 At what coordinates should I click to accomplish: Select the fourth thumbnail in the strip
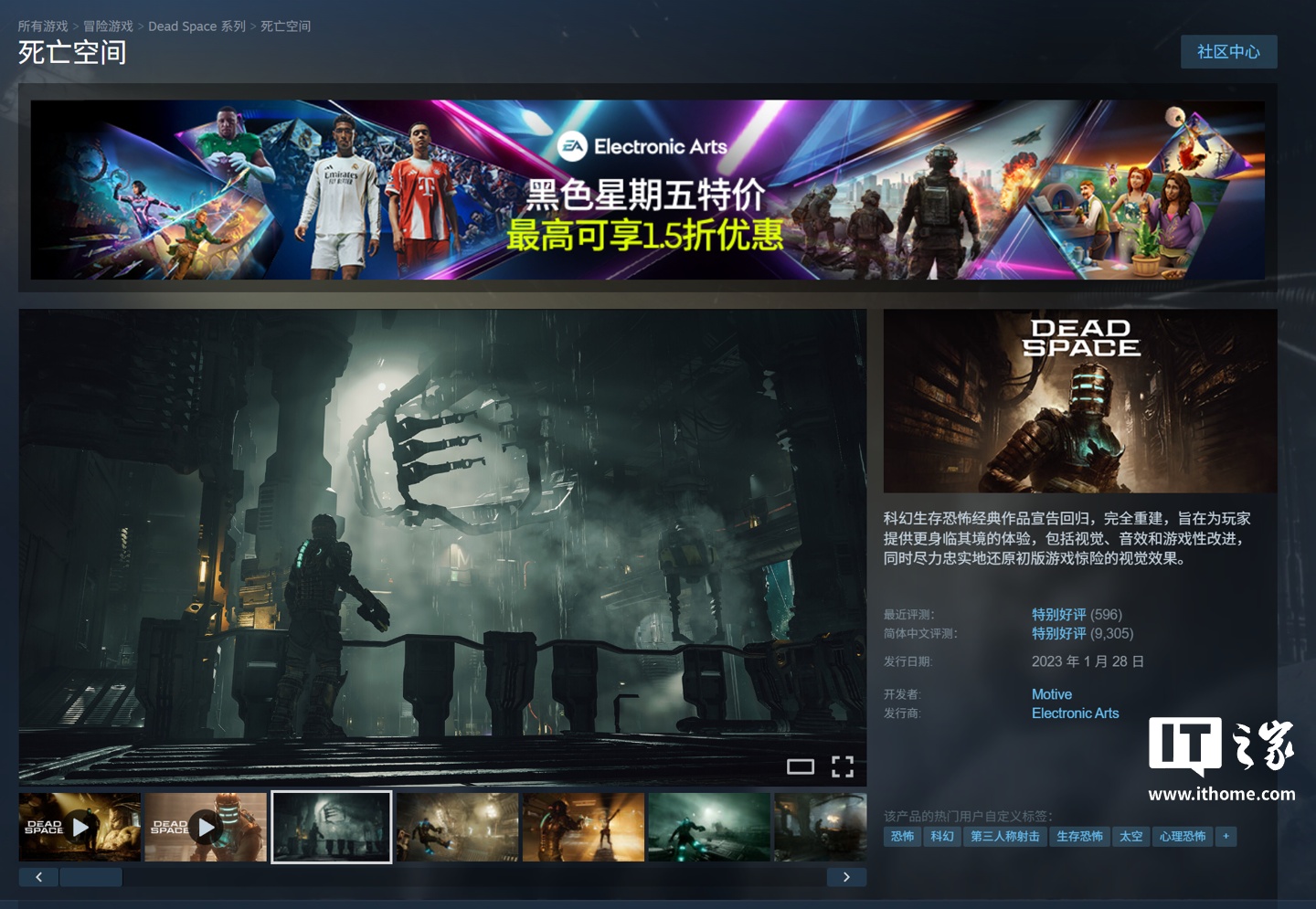click(x=457, y=827)
